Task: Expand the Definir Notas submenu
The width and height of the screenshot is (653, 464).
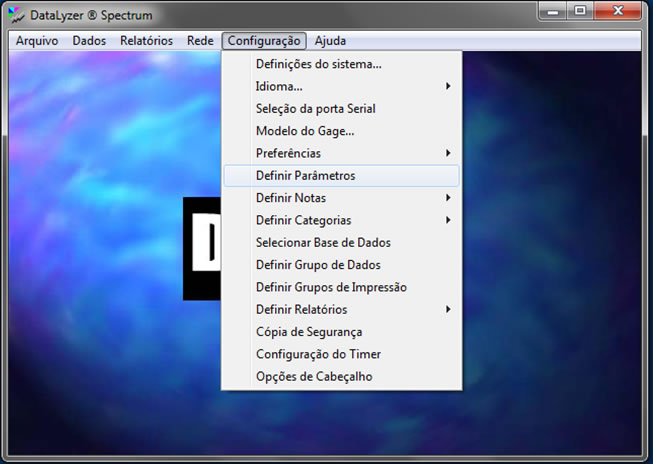Action: (290, 198)
